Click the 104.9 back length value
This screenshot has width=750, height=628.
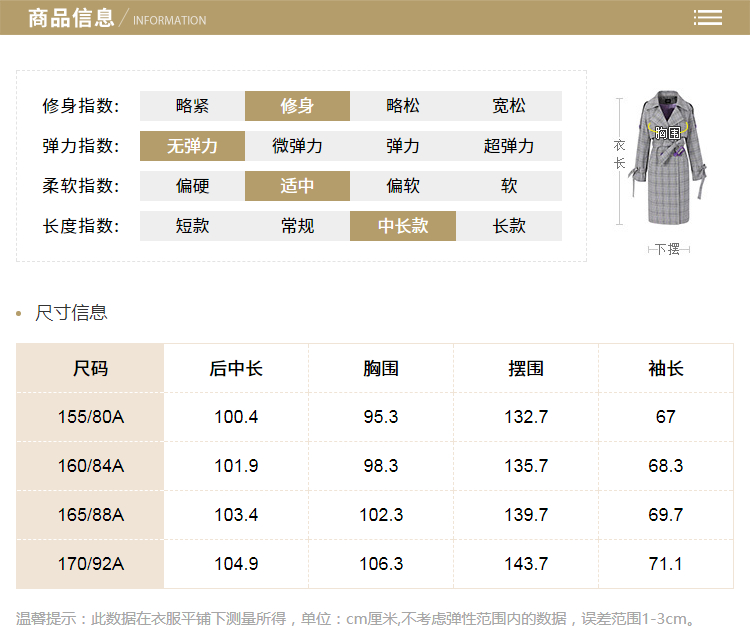236,564
